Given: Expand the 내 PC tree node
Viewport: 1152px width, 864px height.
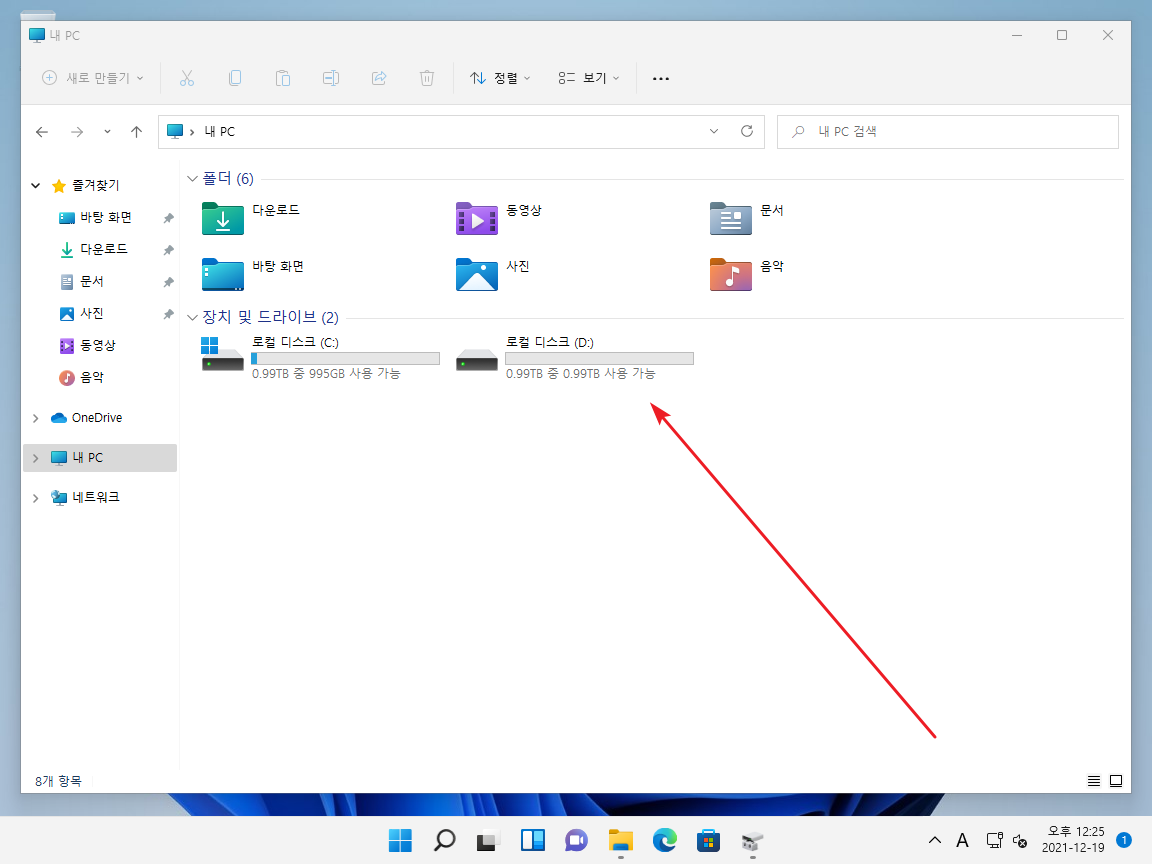Looking at the screenshot, I should click(x=35, y=458).
